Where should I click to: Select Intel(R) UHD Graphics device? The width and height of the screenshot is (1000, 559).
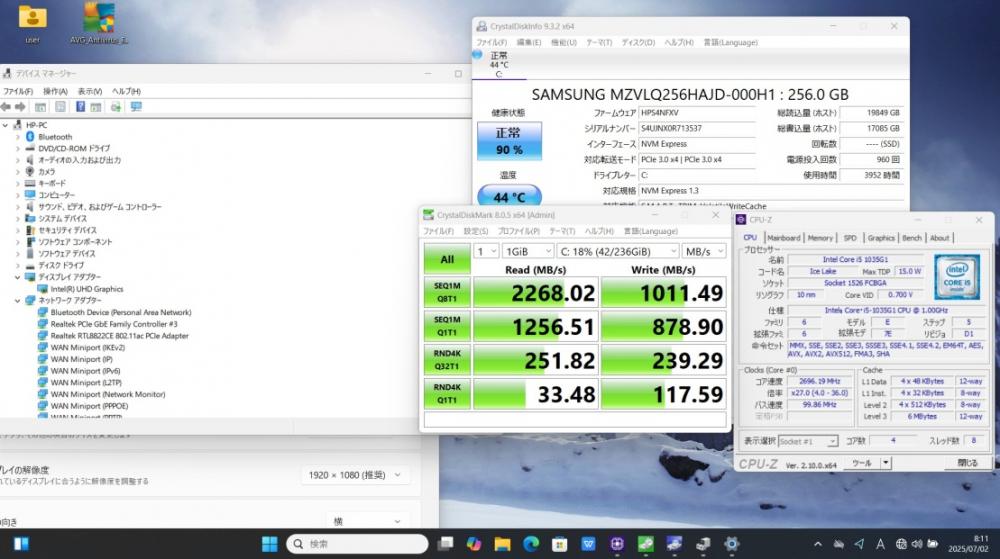pos(87,289)
